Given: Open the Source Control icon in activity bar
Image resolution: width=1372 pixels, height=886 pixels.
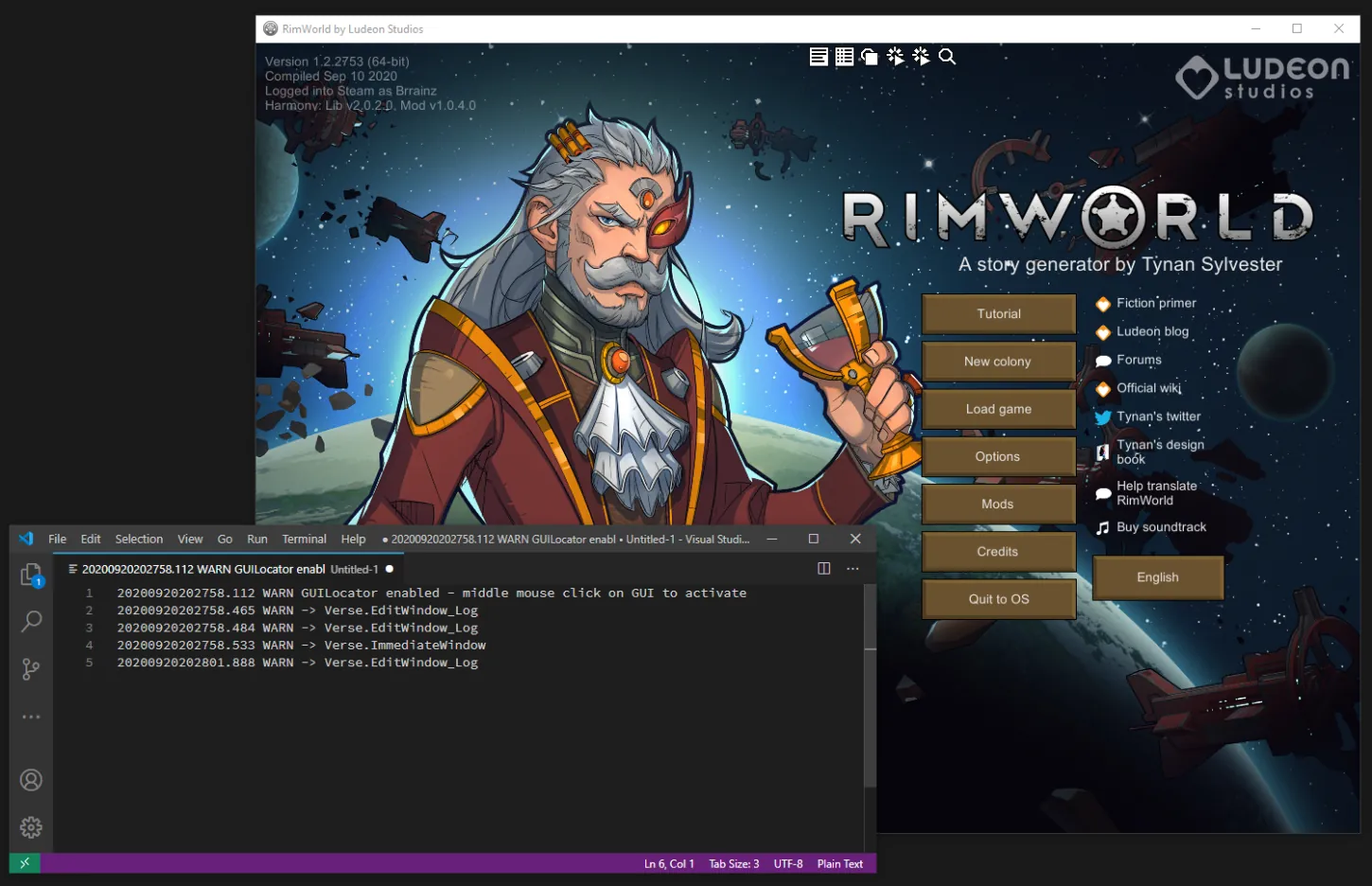Looking at the screenshot, I should [x=31, y=669].
